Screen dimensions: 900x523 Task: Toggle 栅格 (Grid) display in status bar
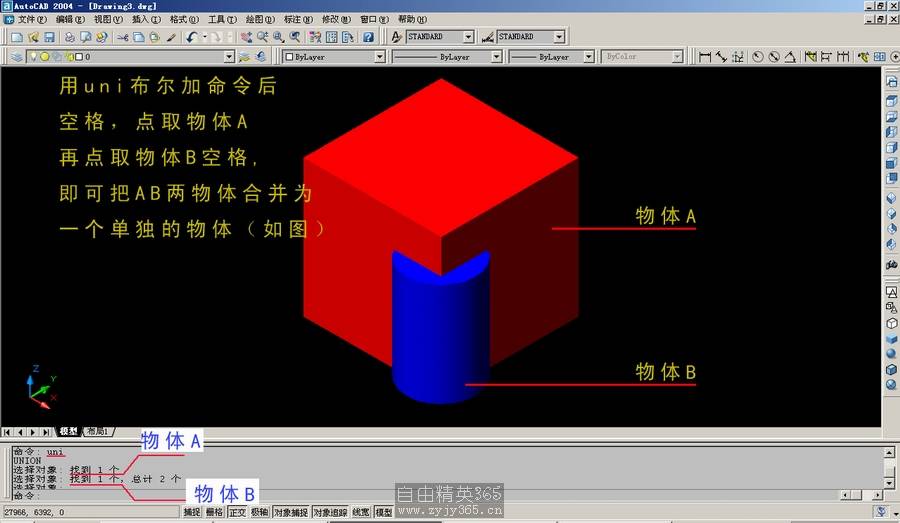214,512
